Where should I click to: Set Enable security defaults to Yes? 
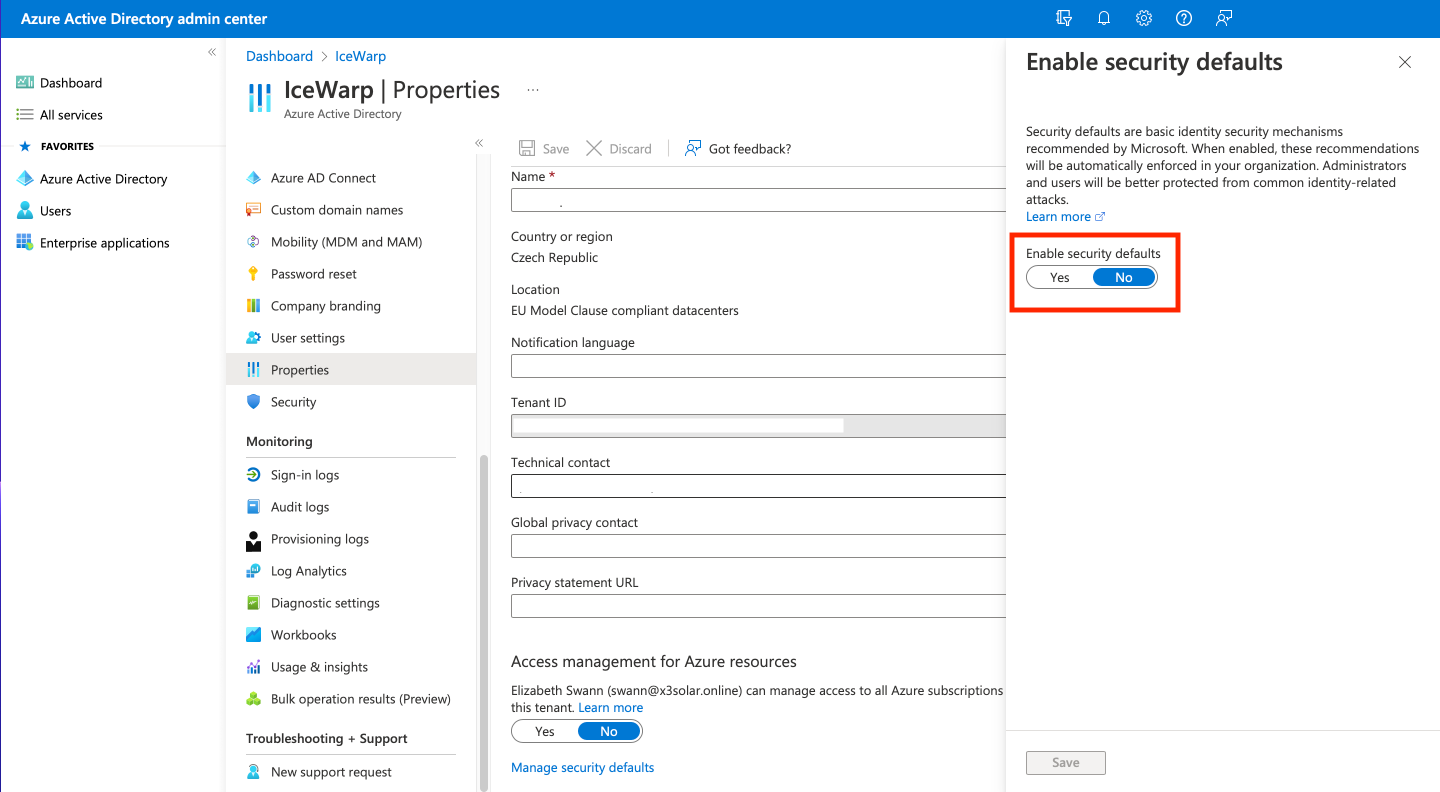[1060, 277]
